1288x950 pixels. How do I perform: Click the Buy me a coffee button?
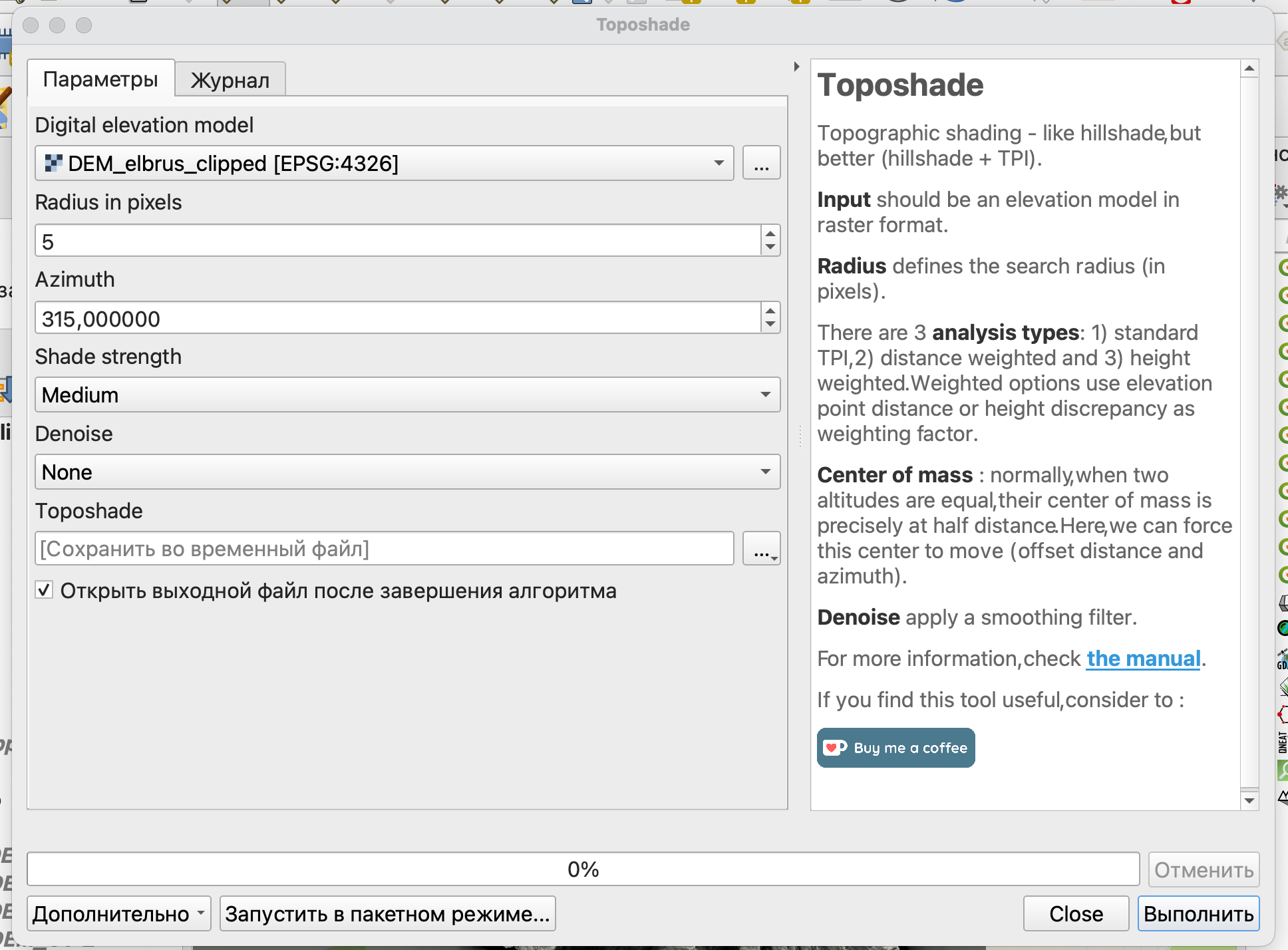pyautogui.click(x=895, y=748)
